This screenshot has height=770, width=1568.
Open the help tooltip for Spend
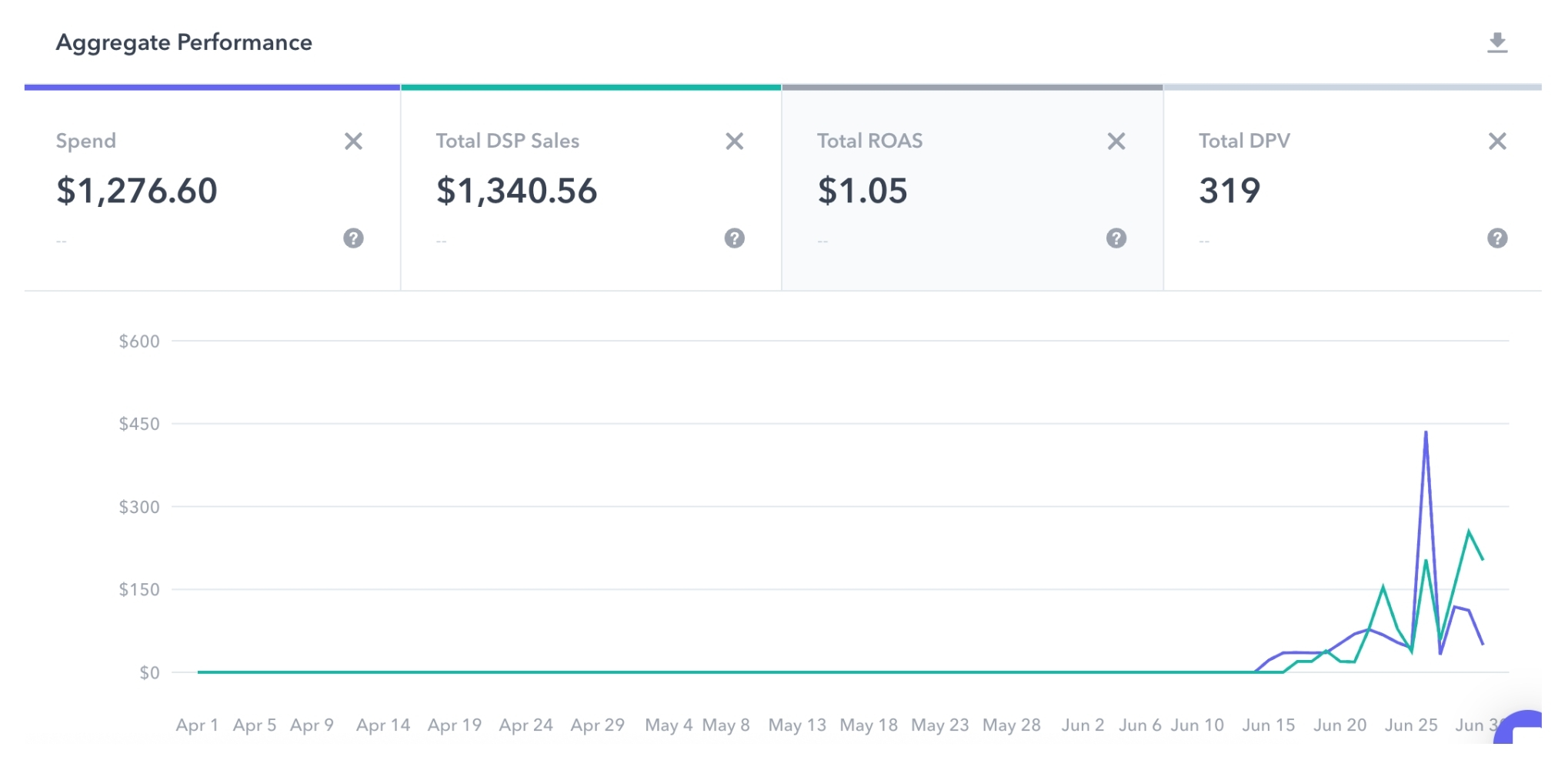pos(353,238)
